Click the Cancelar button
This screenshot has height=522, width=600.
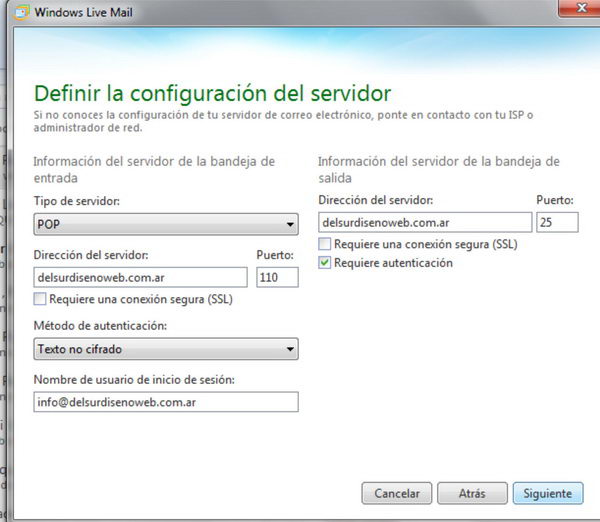pos(397,493)
